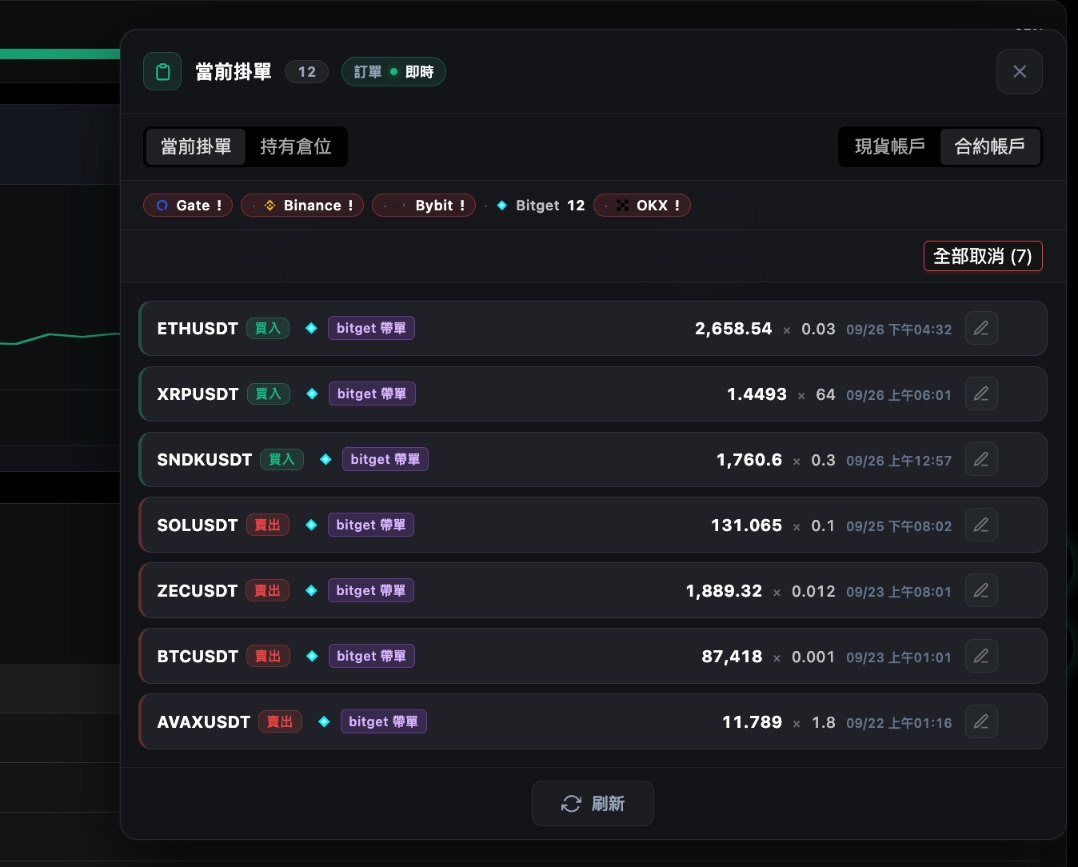Click the Bitget diamond icon in AVAXUSDT row

[324, 722]
